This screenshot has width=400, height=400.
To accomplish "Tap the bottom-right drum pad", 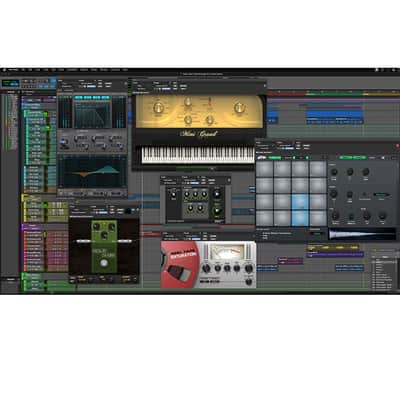I will [318, 218].
